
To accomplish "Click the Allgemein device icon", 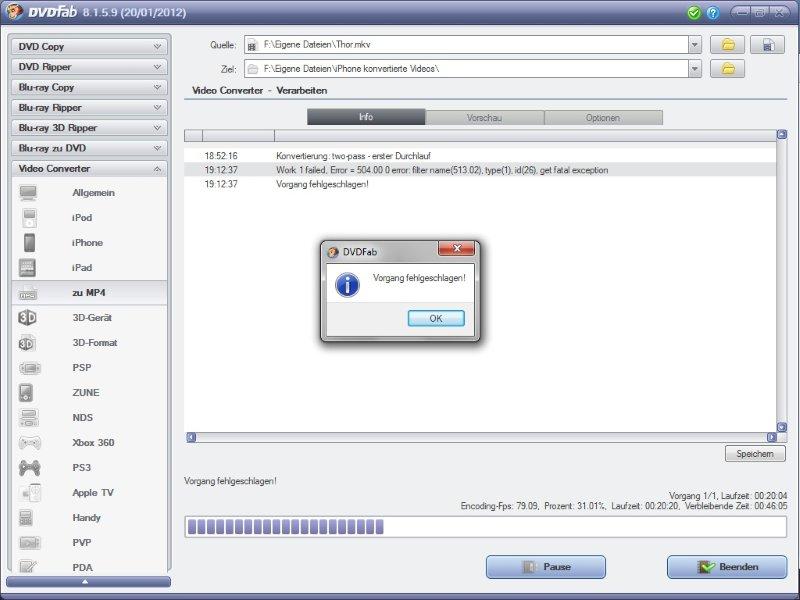I will click(28, 193).
